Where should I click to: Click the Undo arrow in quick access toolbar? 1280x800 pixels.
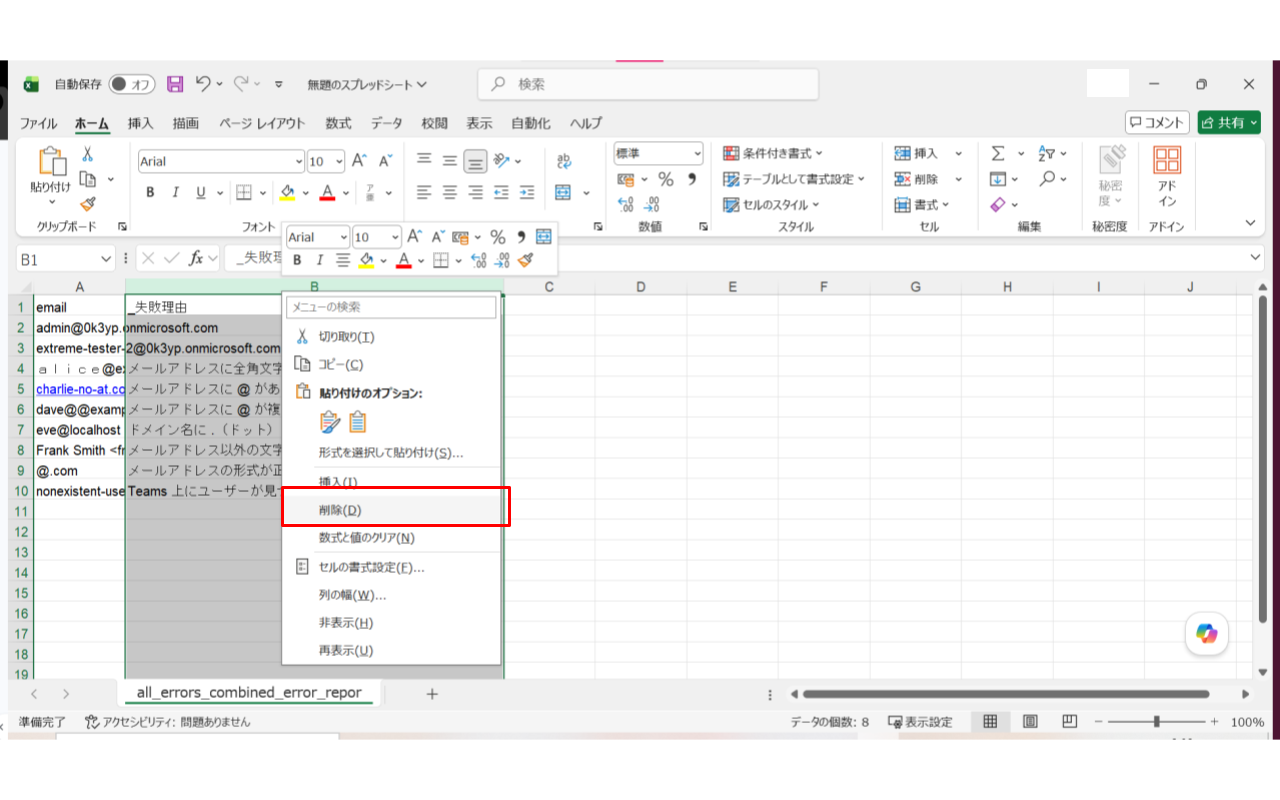click(x=204, y=84)
